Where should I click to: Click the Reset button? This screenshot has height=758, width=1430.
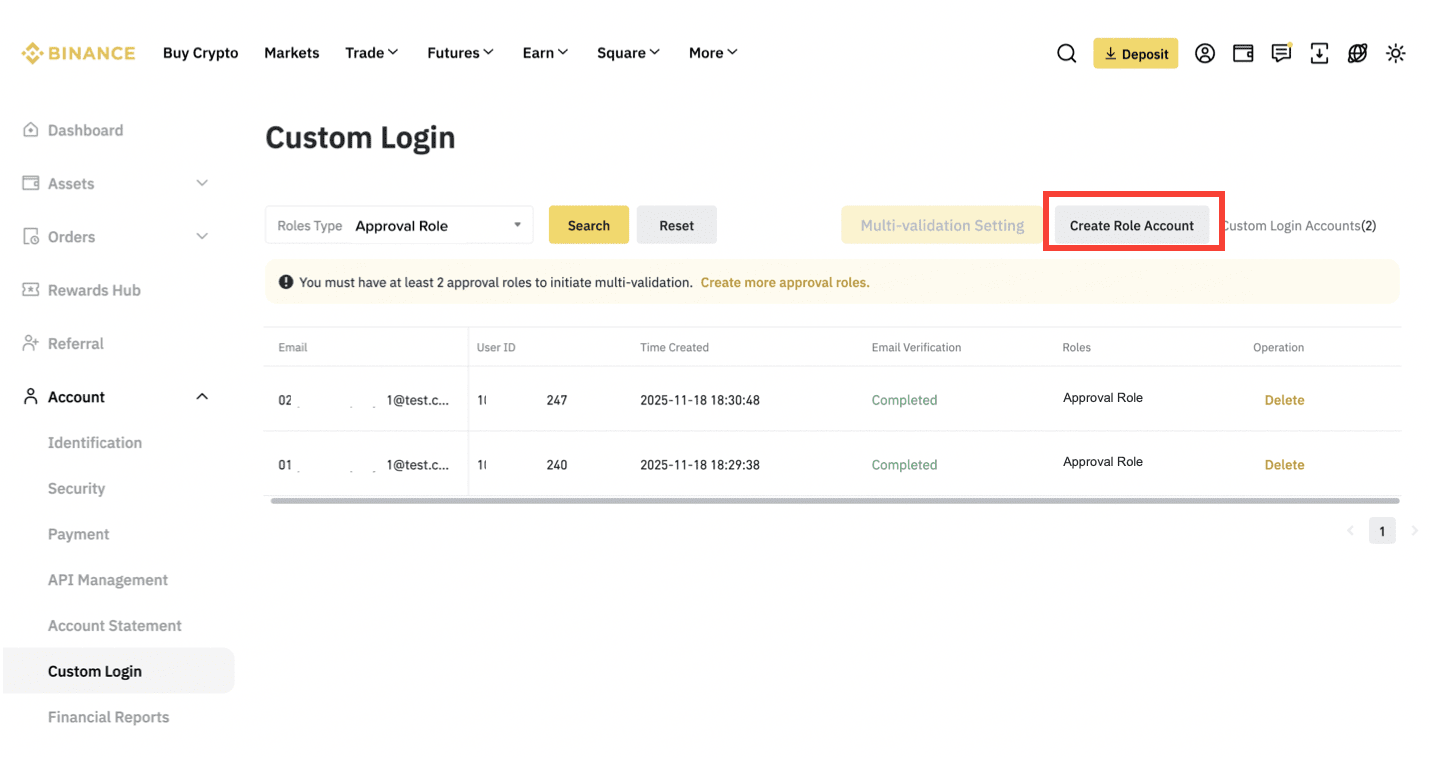677,225
